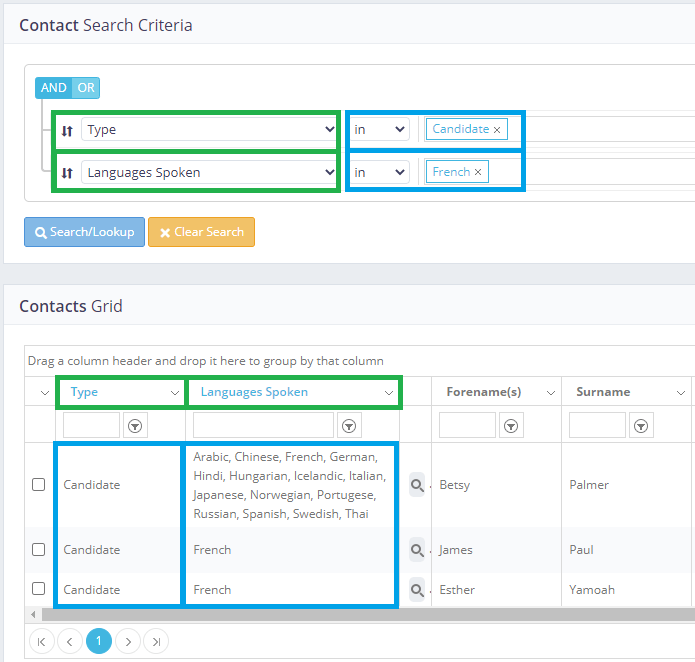Open the selection column chevron menu
Image resolution: width=695 pixels, height=662 pixels.
[x=45, y=393]
